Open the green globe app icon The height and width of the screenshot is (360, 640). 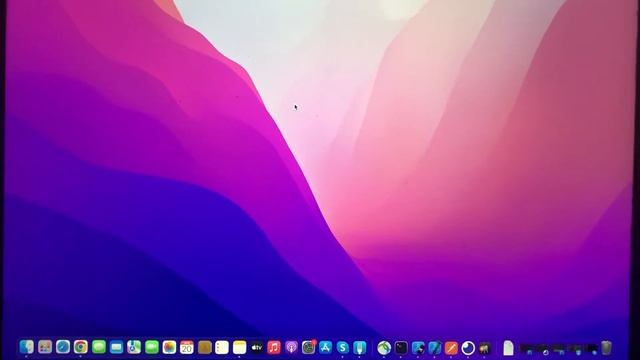(384, 348)
